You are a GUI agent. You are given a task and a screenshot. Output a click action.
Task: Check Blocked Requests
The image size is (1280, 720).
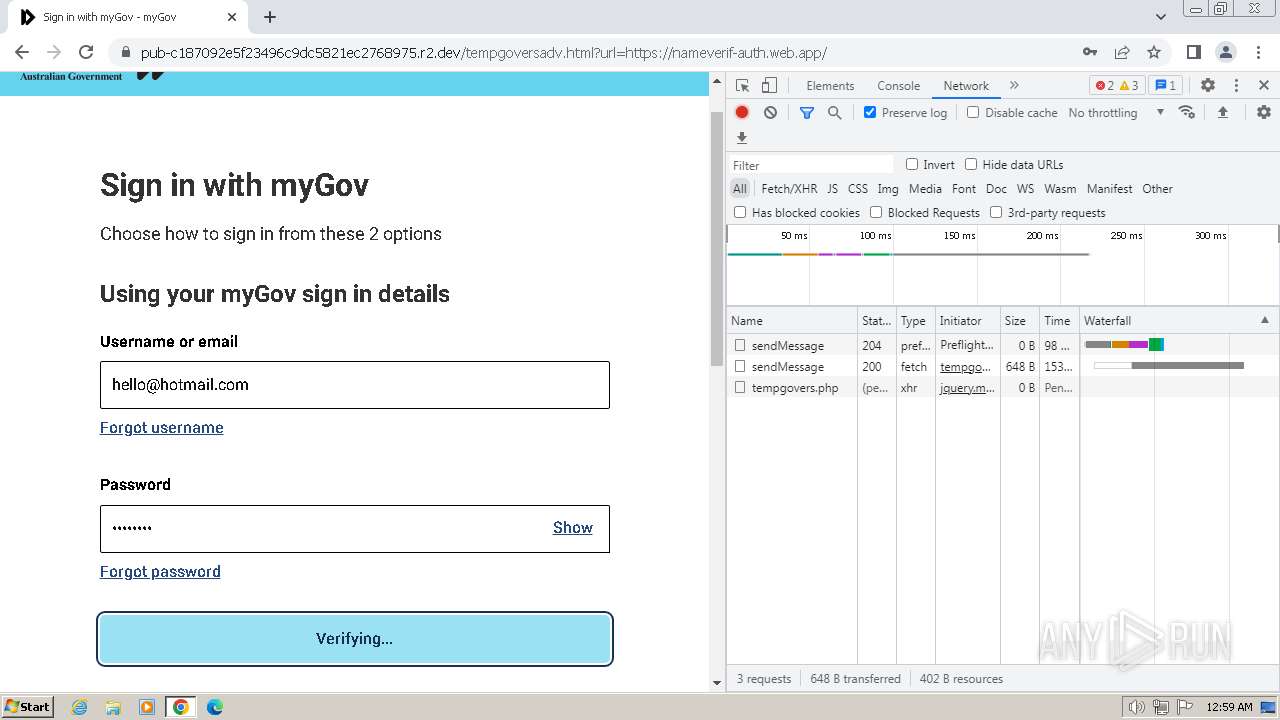876,213
